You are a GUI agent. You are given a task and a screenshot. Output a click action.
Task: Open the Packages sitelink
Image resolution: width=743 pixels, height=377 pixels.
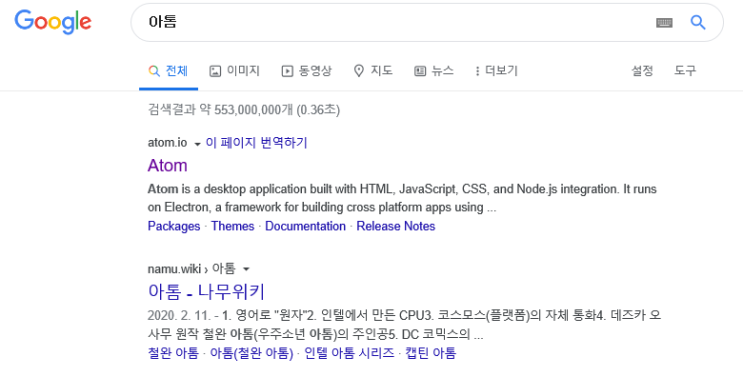coord(174,226)
